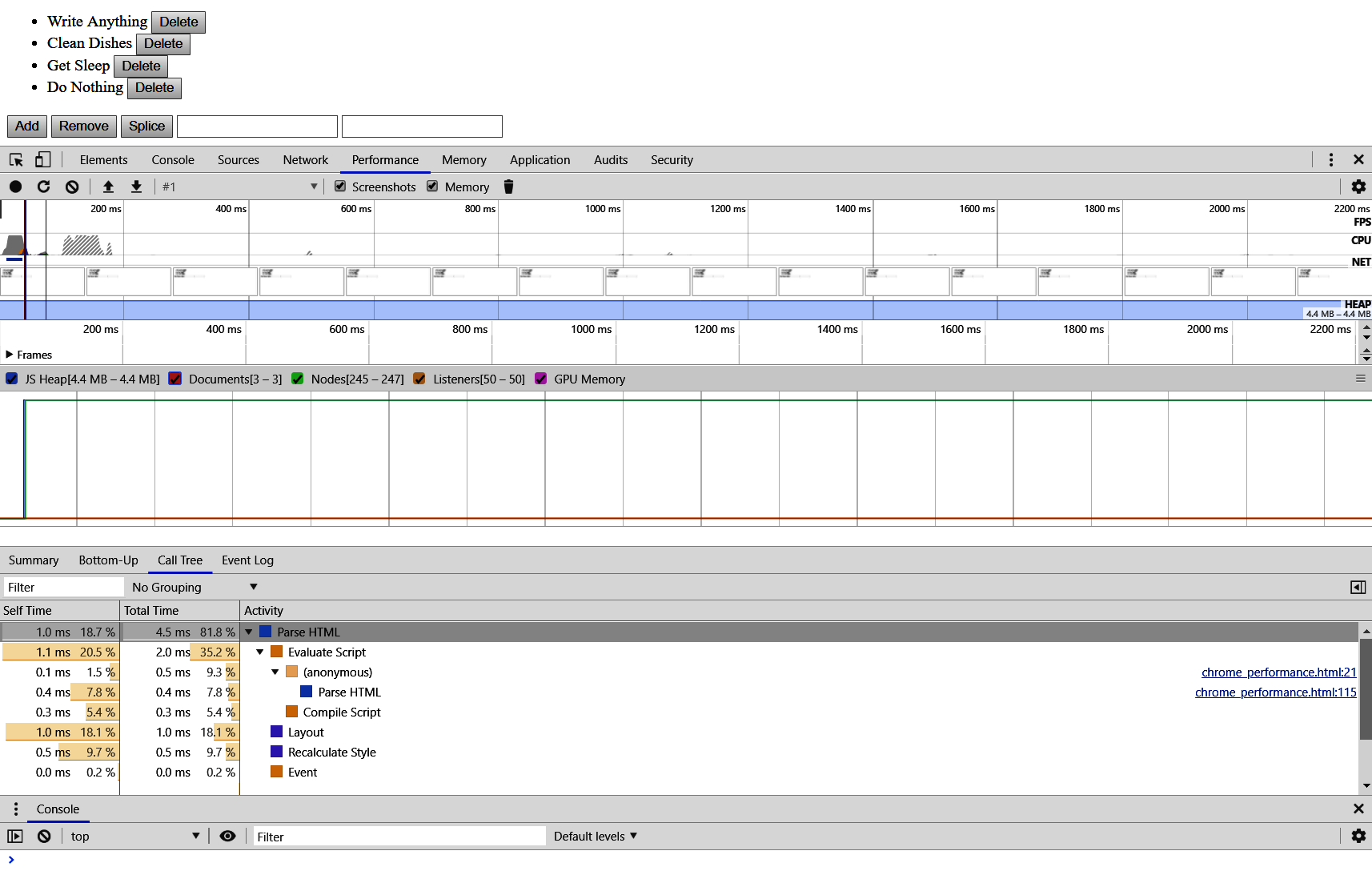This screenshot has width=1372, height=875.
Task: Start recording with the Record button
Action: 15,187
